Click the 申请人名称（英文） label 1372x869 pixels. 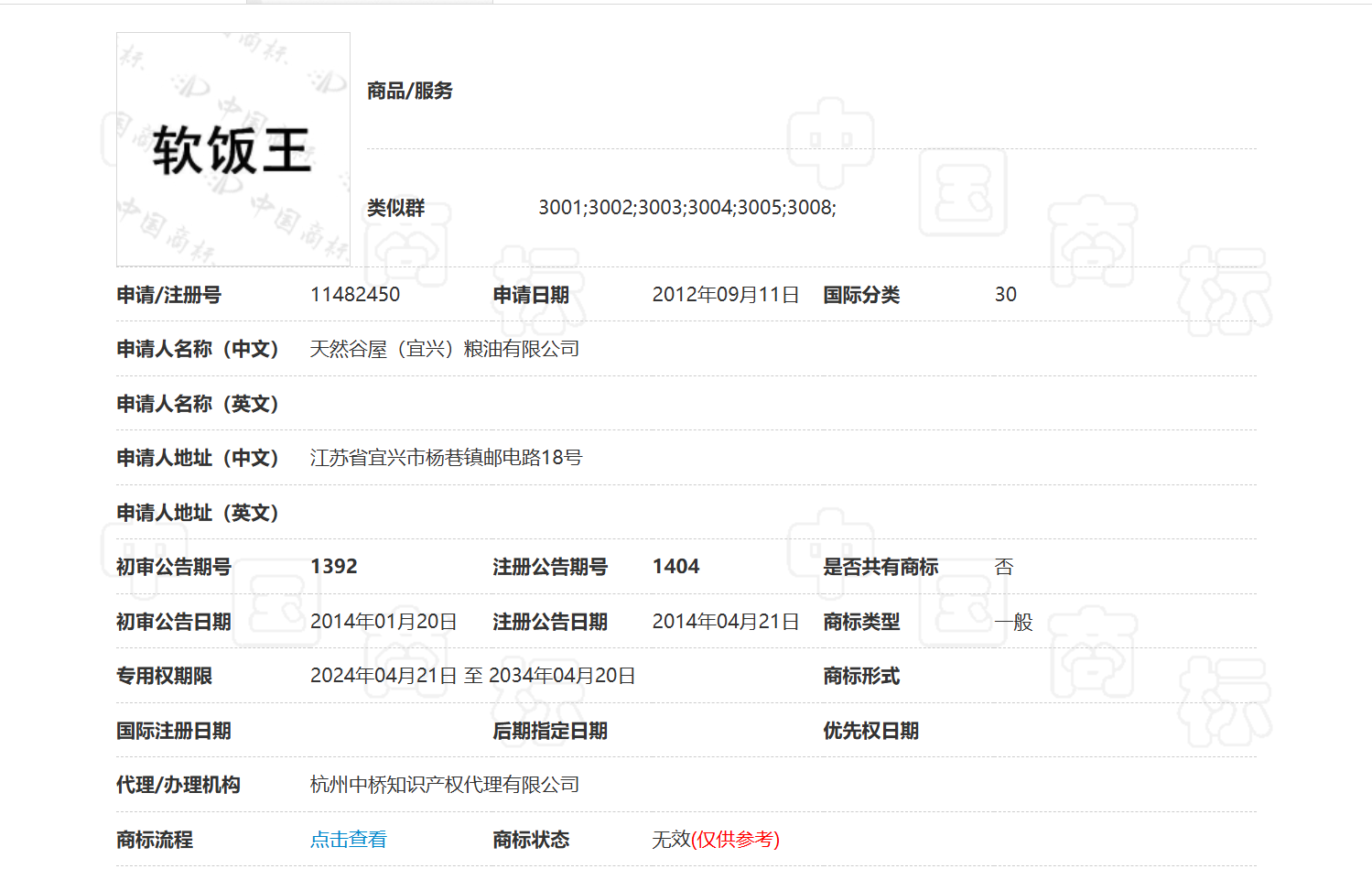click(198, 404)
